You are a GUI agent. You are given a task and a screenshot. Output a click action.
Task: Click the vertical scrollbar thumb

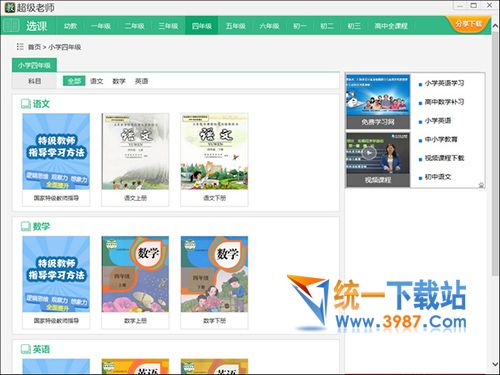(x=495, y=154)
